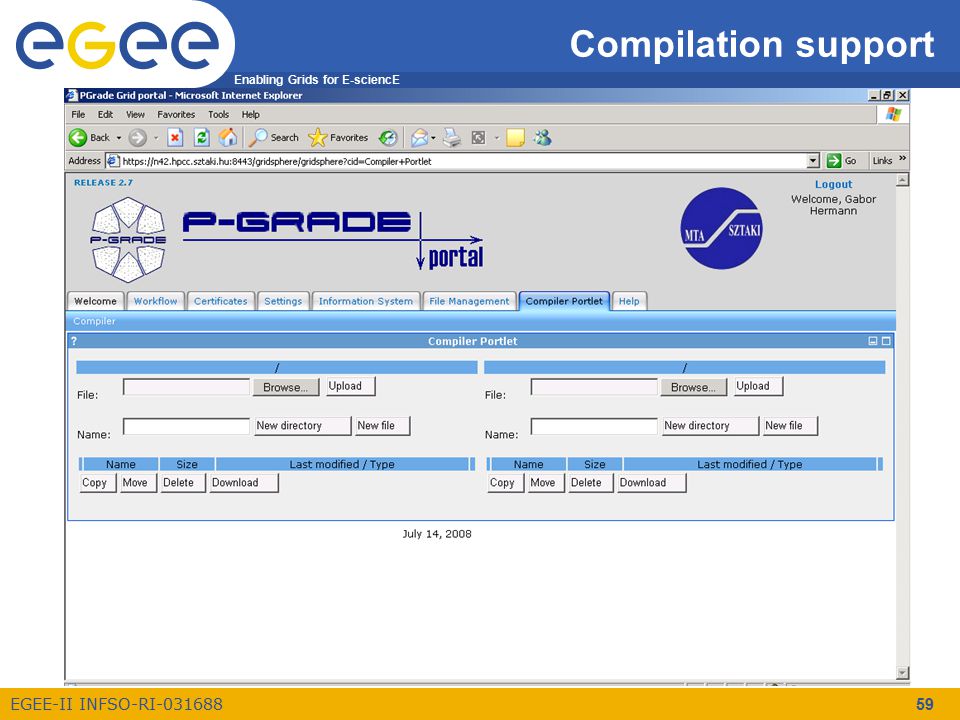Open the Mail icon dropdown arrow
This screenshot has height=720, width=960.
click(433, 138)
